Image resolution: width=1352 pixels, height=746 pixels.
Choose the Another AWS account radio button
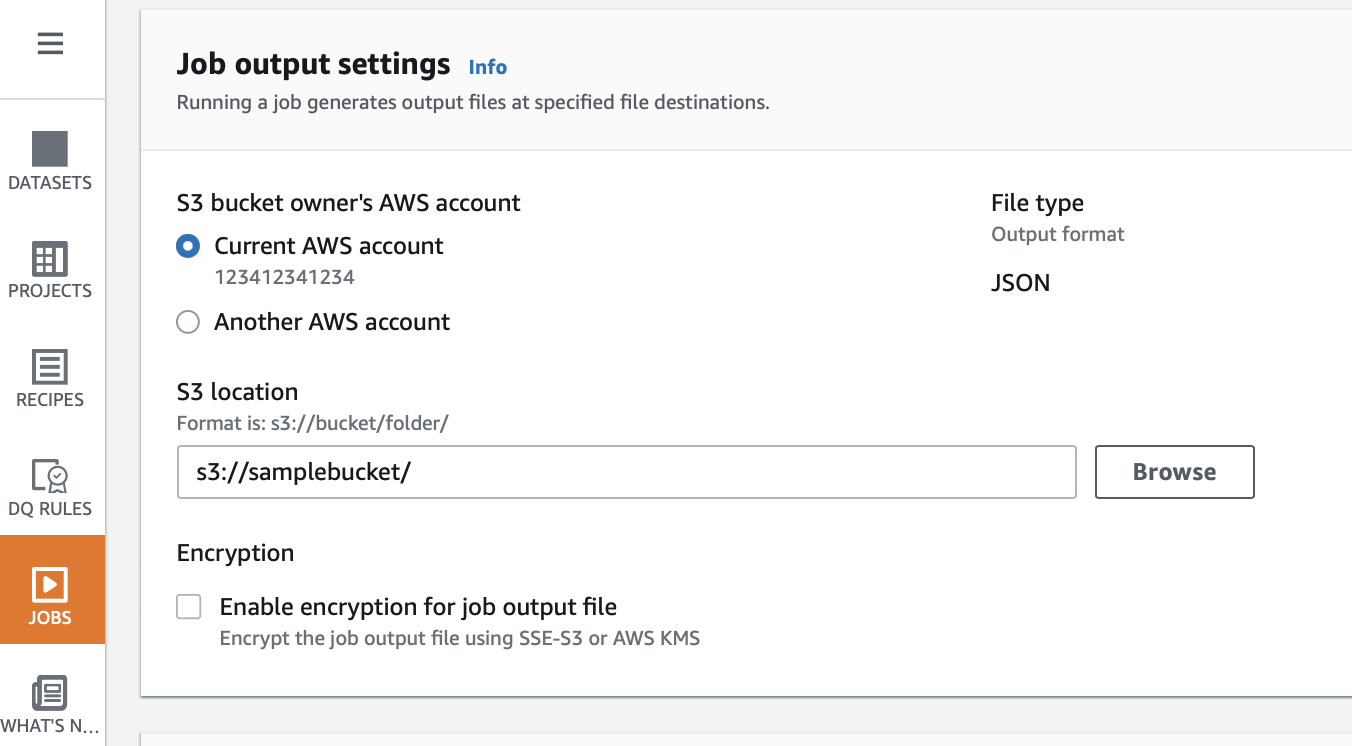[188, 322]
